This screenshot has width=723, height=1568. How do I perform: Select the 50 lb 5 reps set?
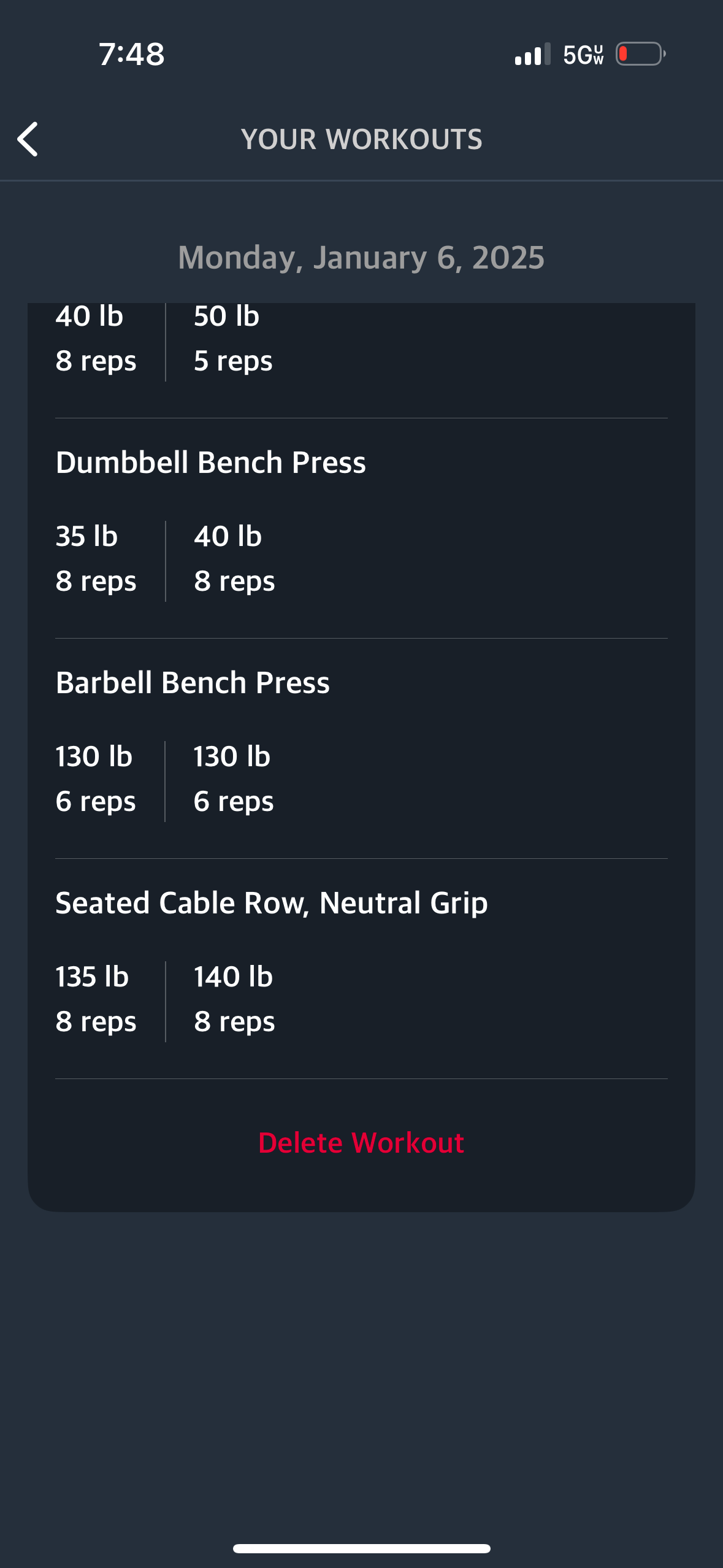tap(233, 339)
